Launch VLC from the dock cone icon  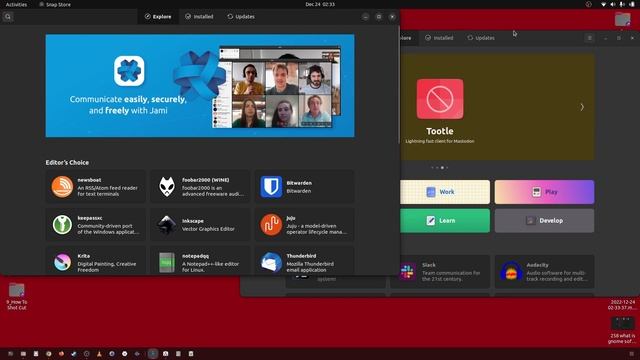point(99,353)
